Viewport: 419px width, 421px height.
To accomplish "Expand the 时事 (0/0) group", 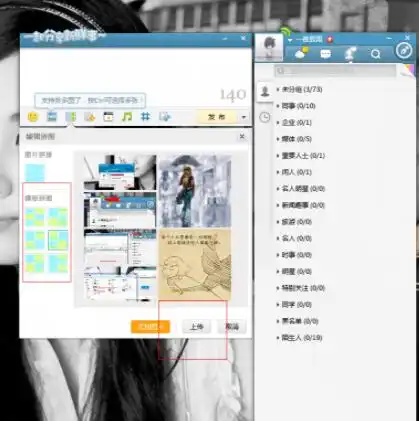I will tap(294, 255).
